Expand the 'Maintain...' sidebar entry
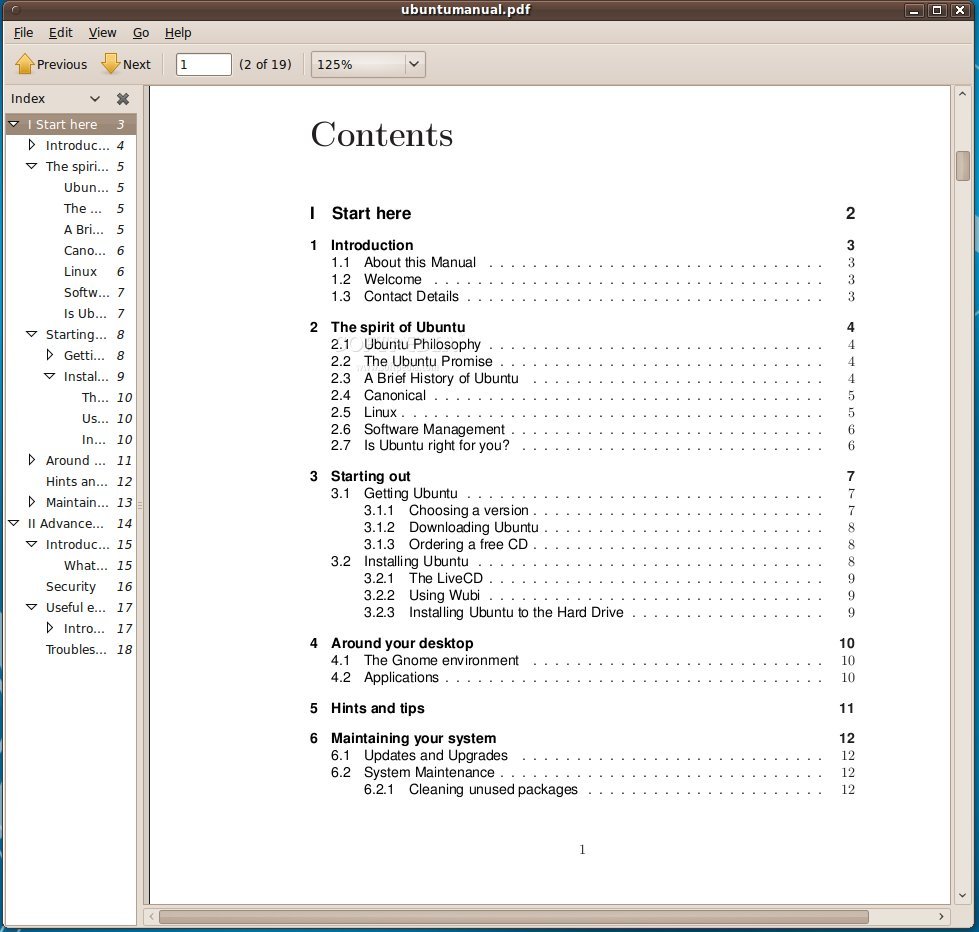979x932 pixels. (x=31, y=502)
